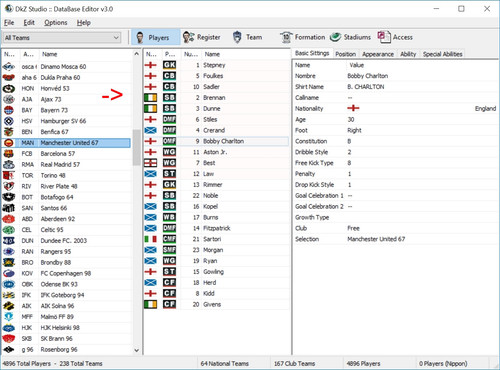Sort players by Nu... number column header

click(191, 54)
